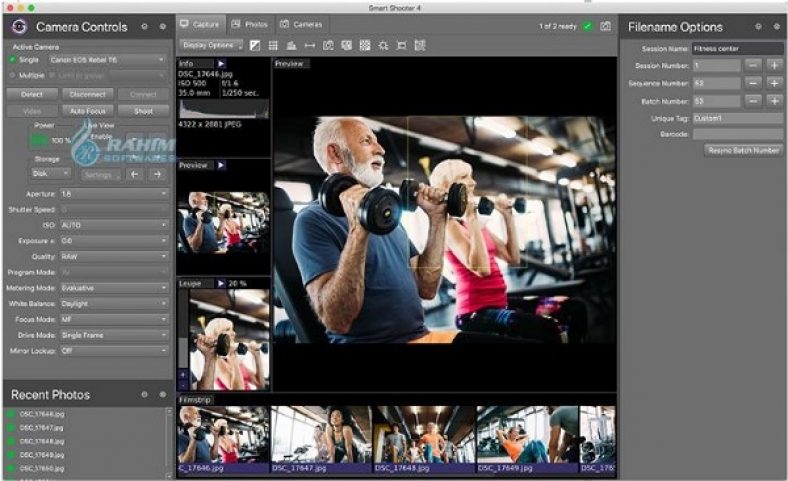Click the left arrow button beside Settings
This screenshot has width=788, height=481.
click(135, 174)
